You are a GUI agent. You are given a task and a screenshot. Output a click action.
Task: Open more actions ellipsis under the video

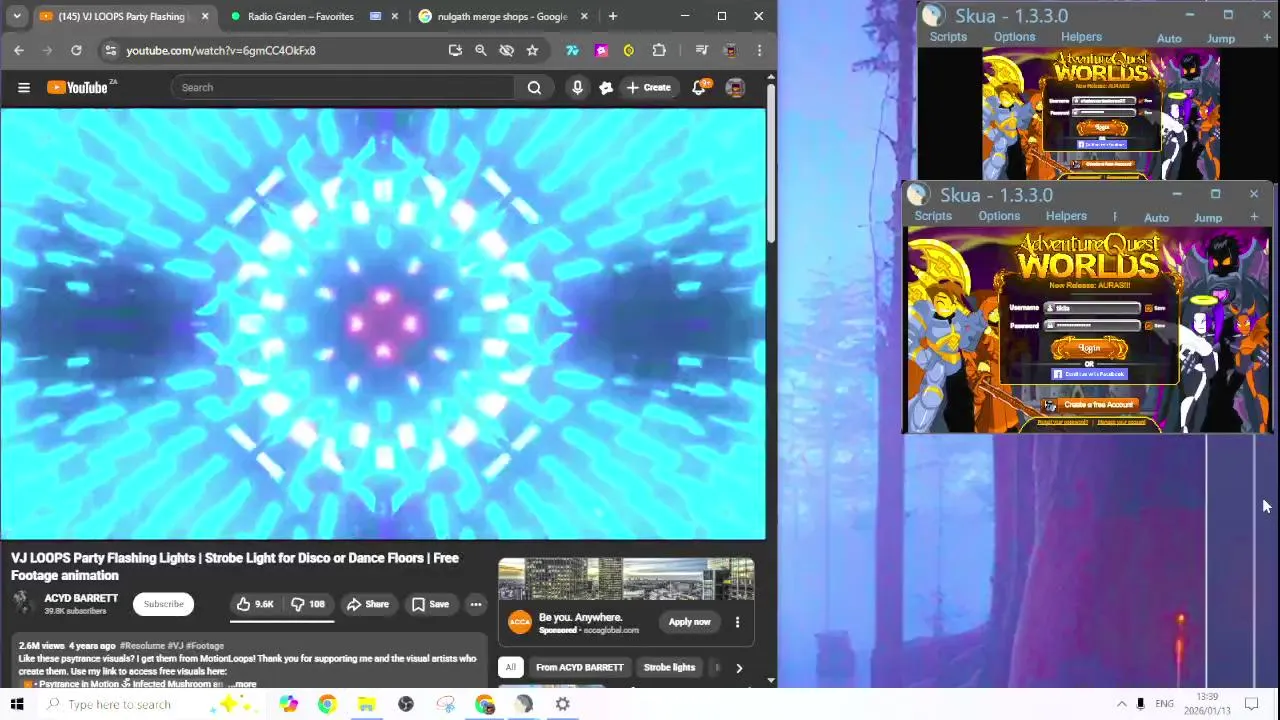click(x=476, y=604)
